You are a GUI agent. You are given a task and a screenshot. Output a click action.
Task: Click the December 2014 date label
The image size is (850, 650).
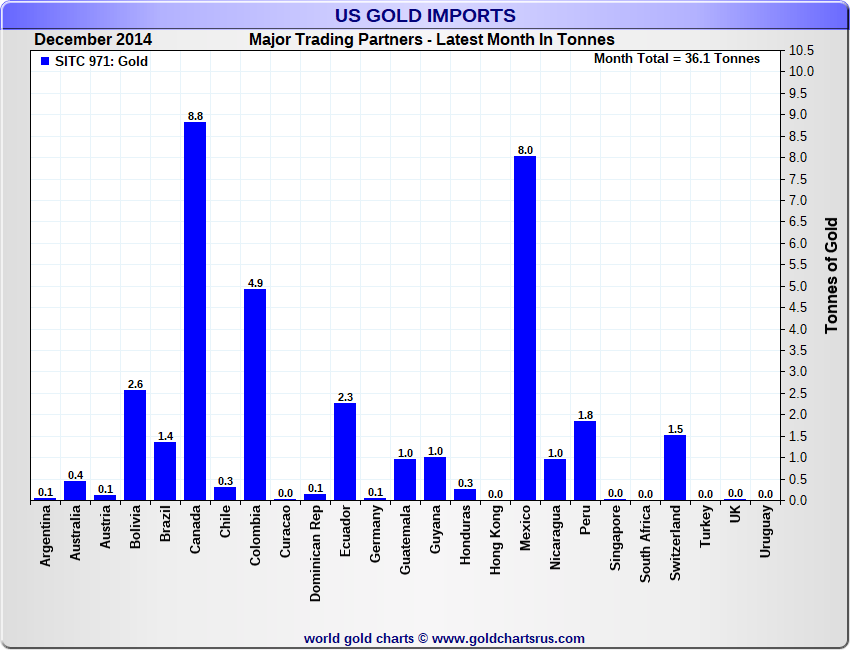93,40
